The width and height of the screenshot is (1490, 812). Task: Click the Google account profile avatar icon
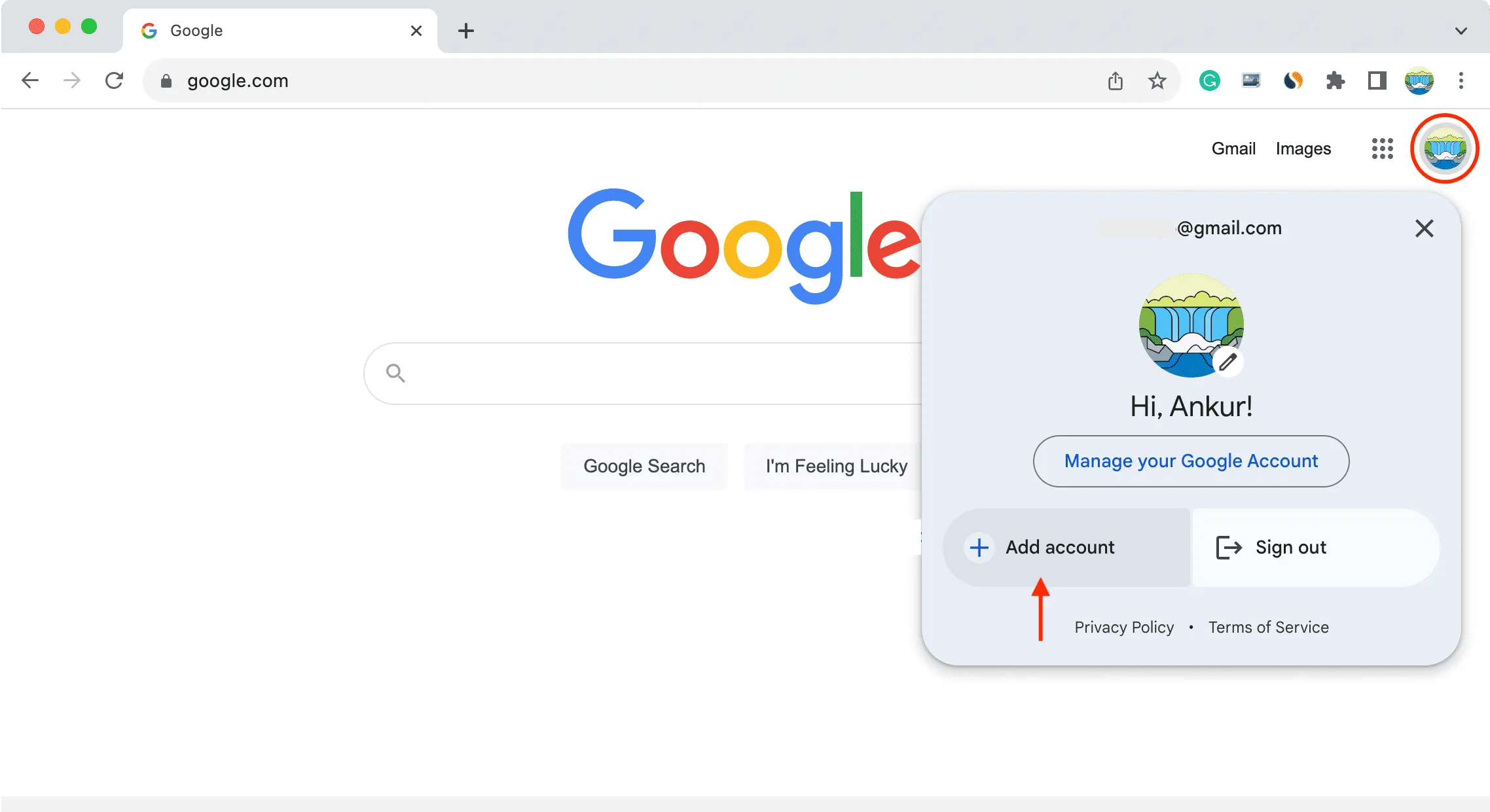click(x=1445, y=149)
